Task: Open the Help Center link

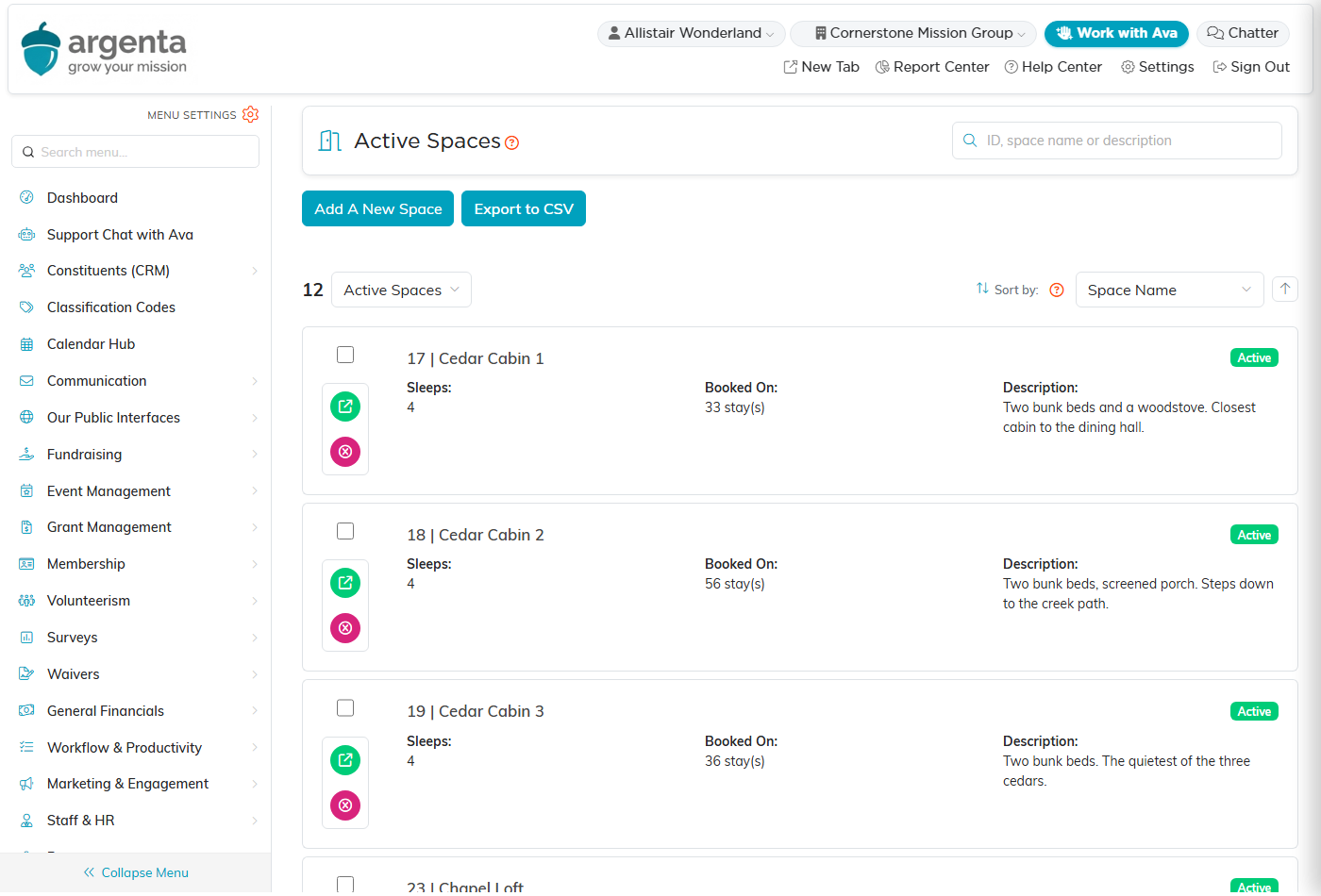Action: point(1053,67)
